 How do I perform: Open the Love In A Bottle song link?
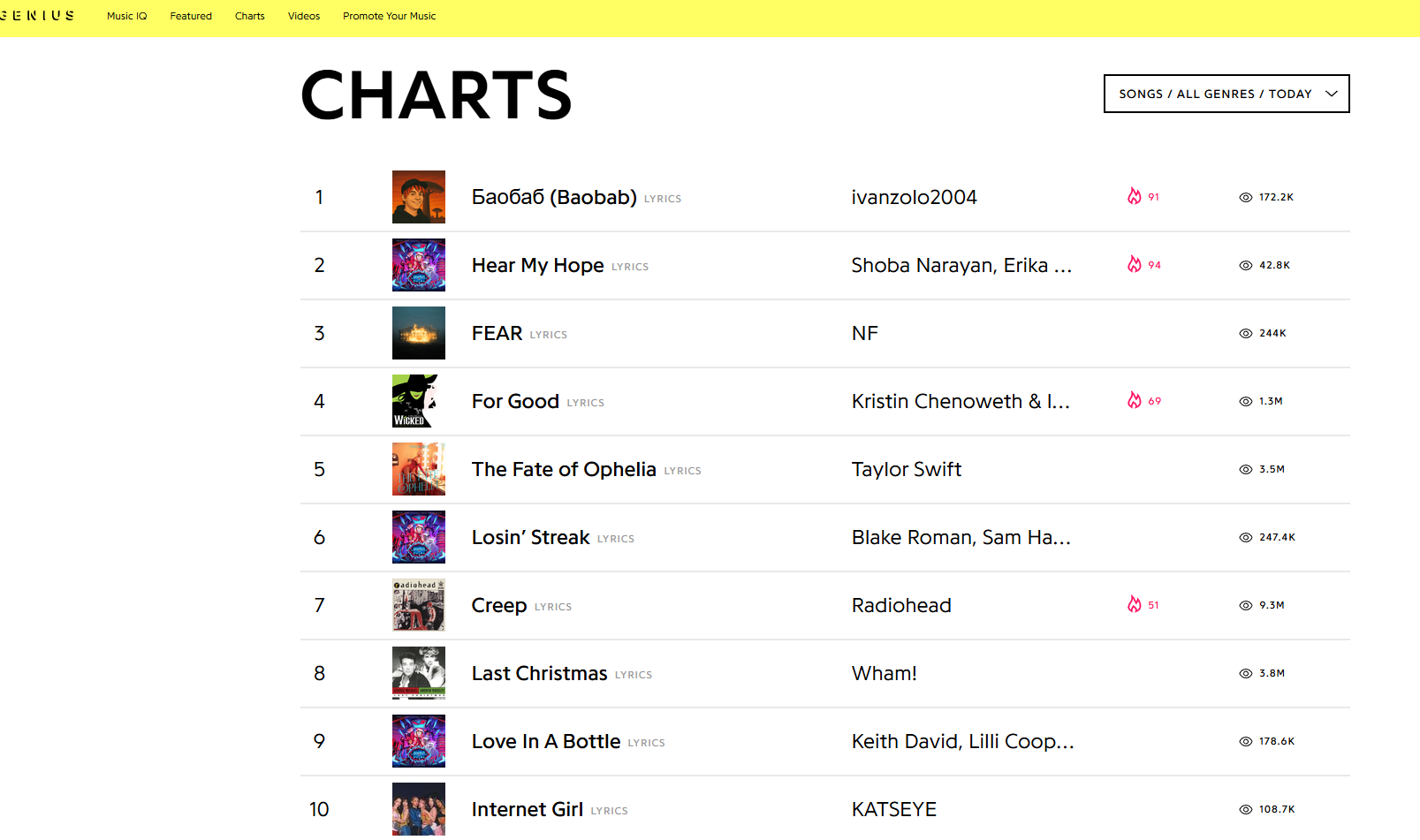tap(546, 742)
